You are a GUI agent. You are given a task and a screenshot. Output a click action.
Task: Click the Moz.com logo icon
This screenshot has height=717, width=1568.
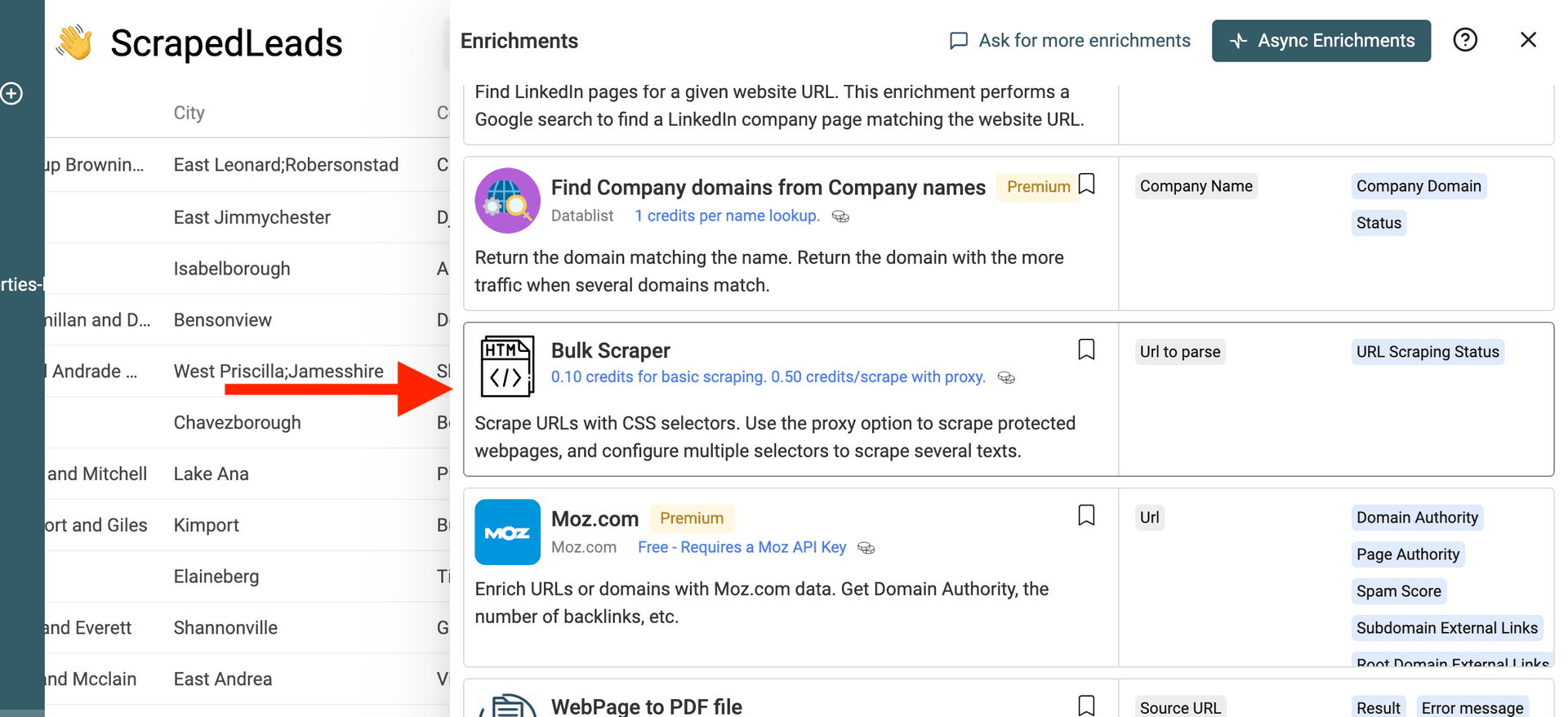click(507, 532)
